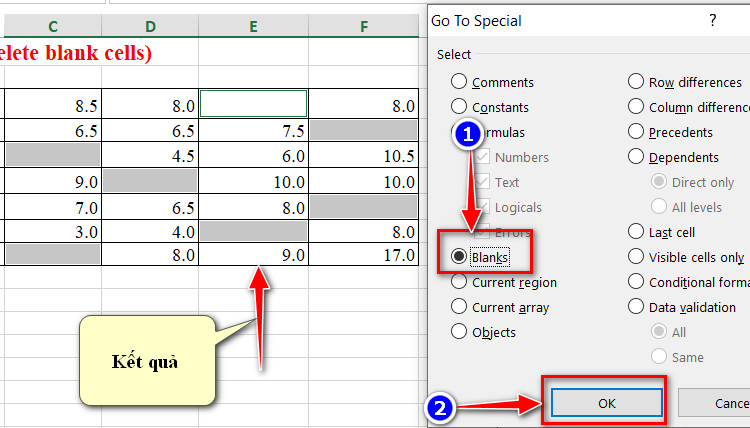Click the cell containing 3.0
The height and width of the screenshot is (428, 750).
[53, 231]
